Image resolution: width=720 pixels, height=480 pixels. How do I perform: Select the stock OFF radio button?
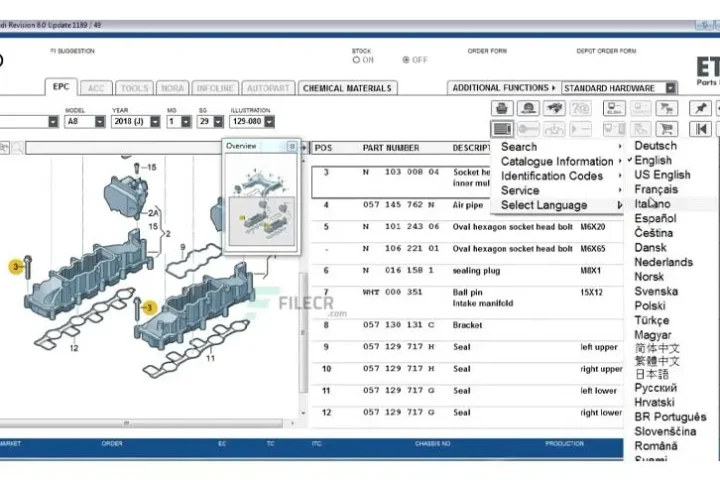click(x=406, y=60)
